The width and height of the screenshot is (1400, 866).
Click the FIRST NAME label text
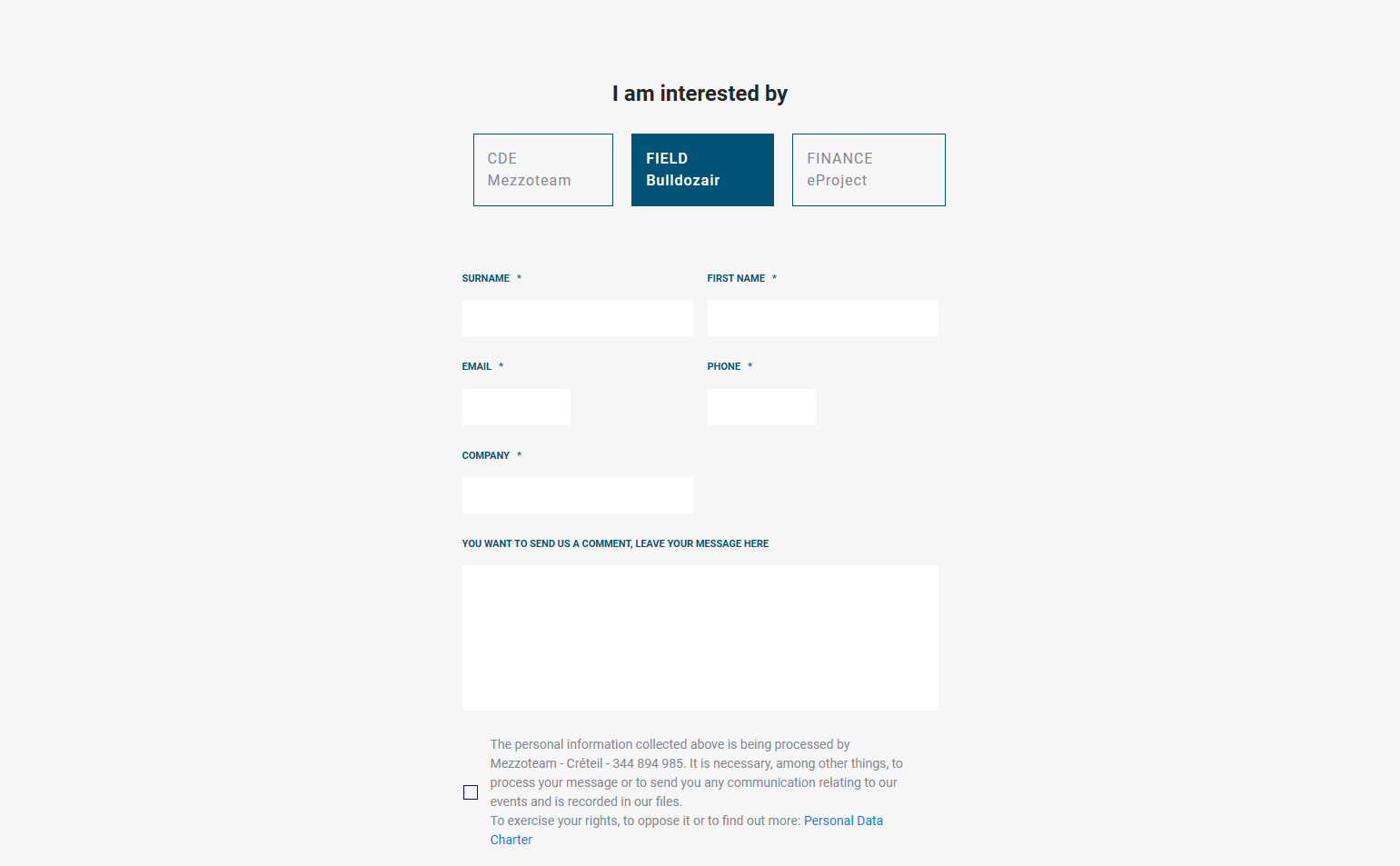[x=736, y=279]
